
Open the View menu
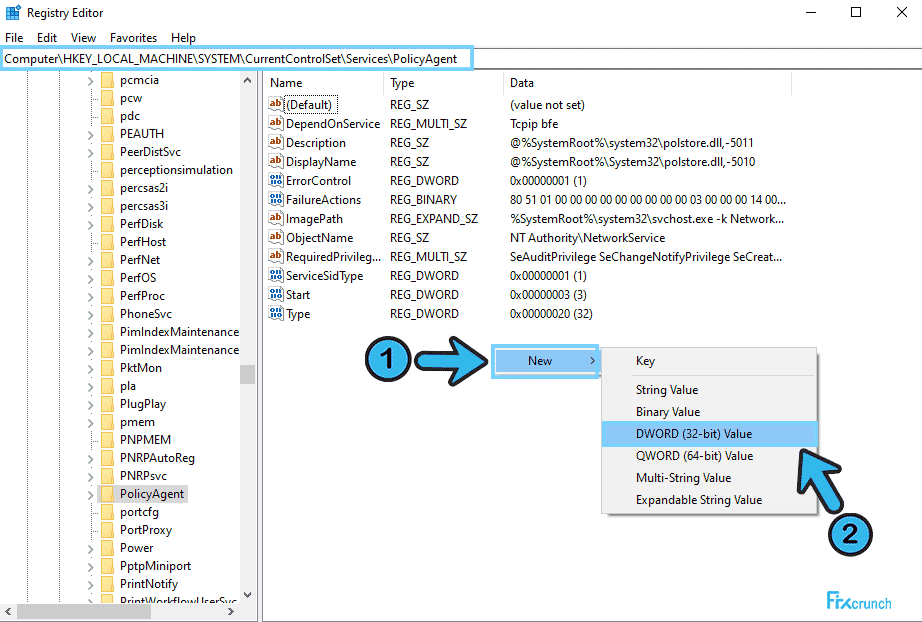point(83,38)
